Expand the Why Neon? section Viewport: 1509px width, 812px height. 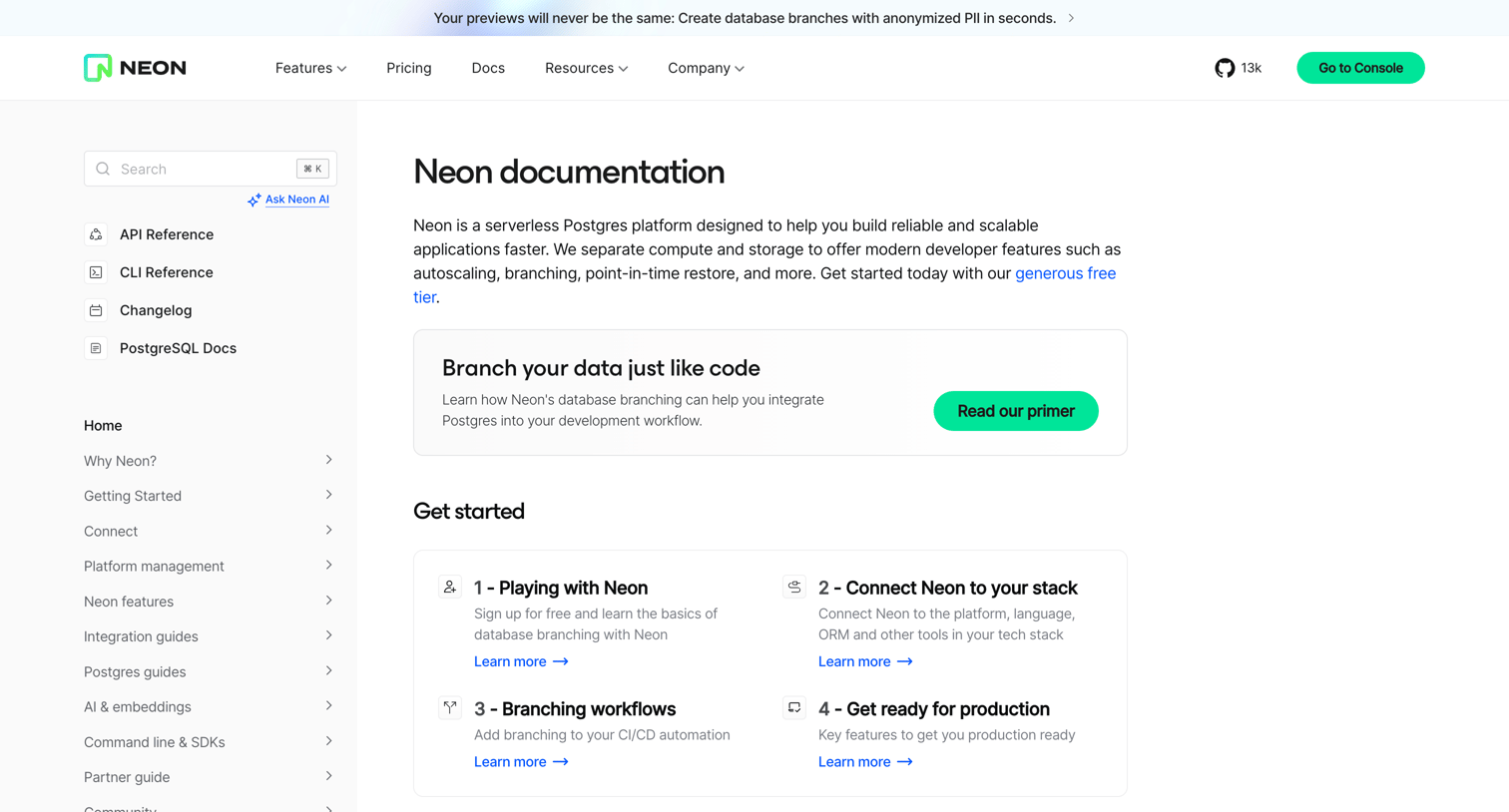(x=209, y=461)
